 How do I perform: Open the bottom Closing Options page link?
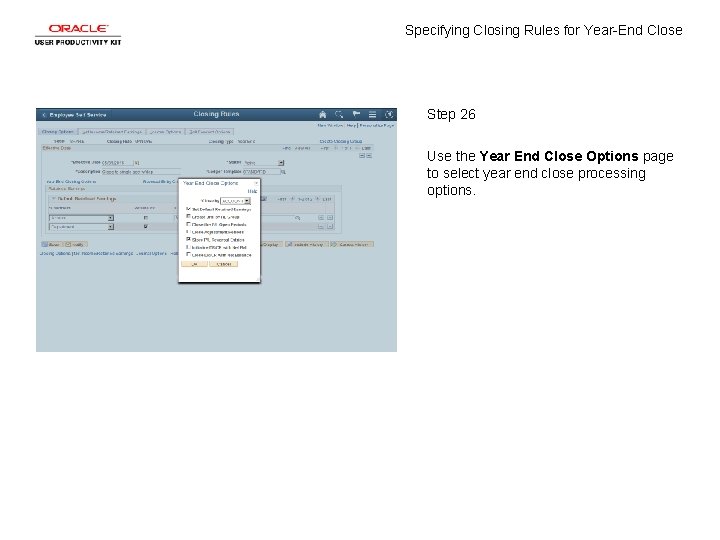(x=54, y=253)
